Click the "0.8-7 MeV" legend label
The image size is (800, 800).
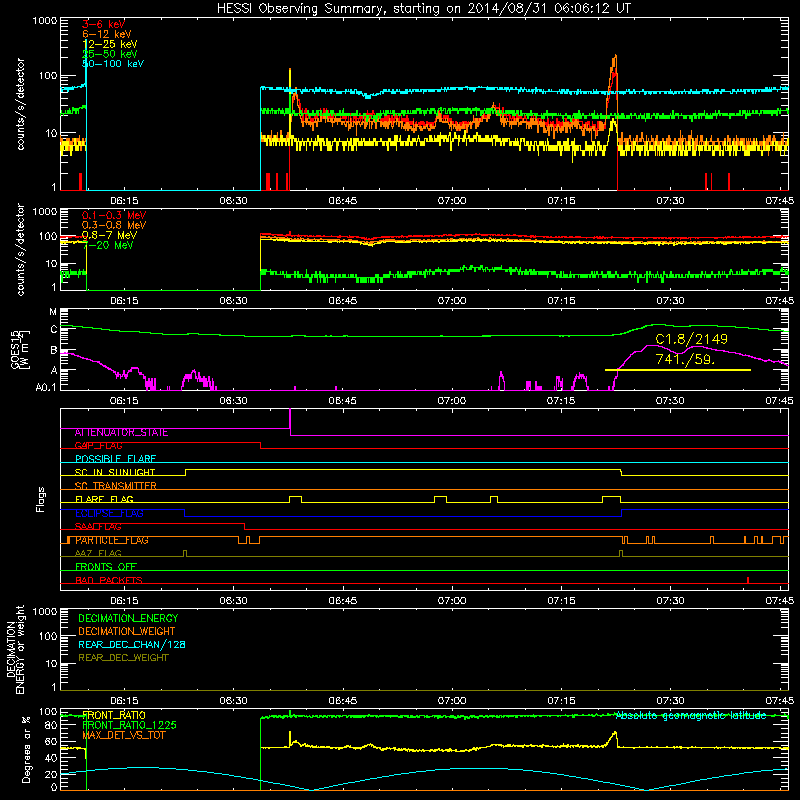(x=109, y=235)
